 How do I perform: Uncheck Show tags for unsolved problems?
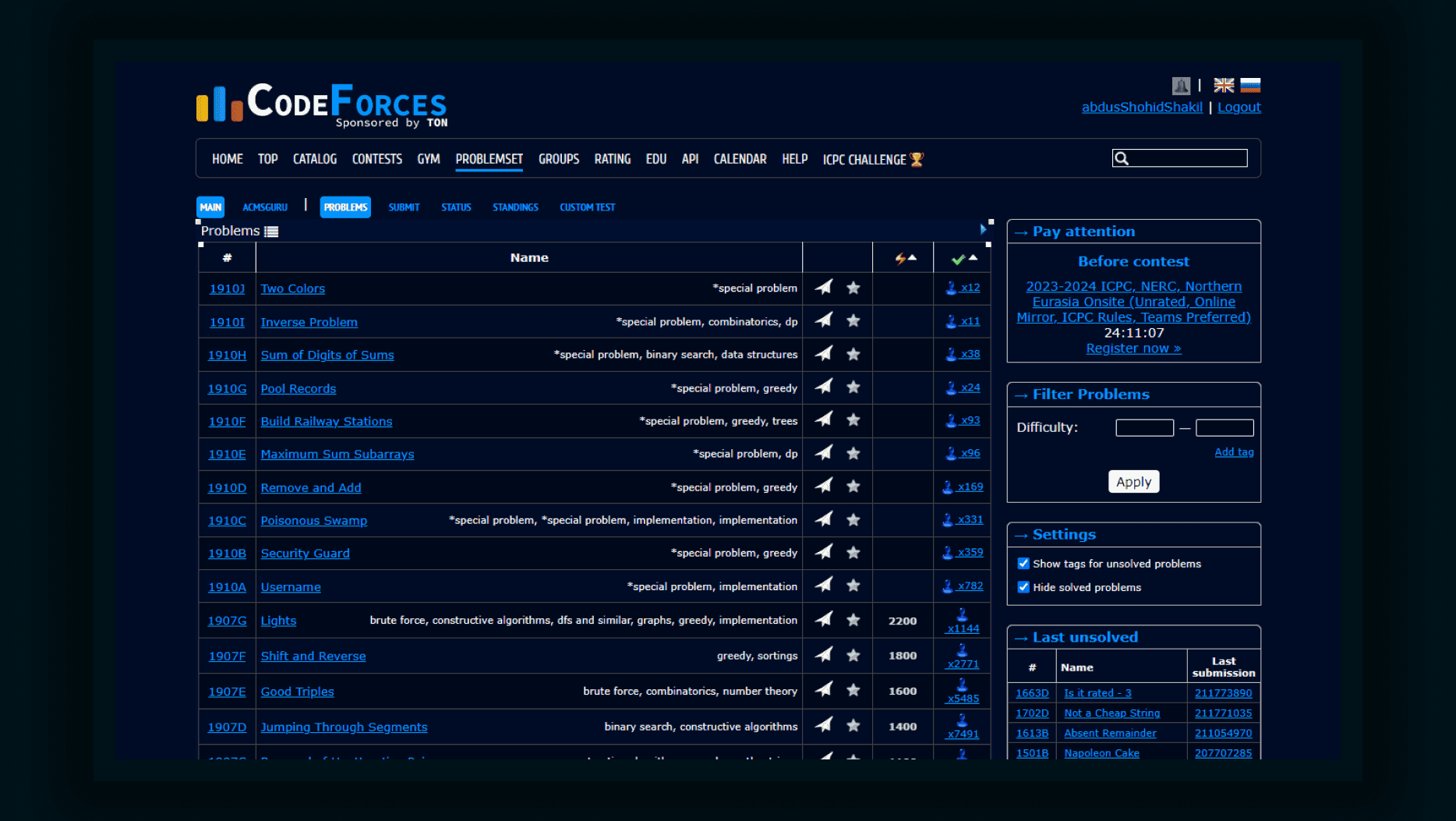pos(1023,564)
